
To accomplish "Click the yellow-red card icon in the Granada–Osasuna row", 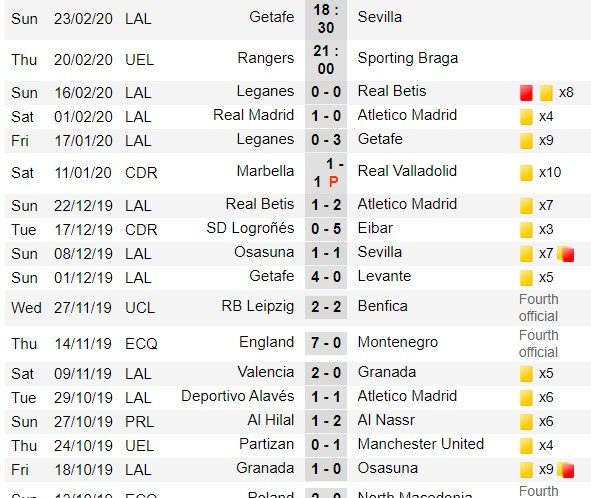I will tap(566, 470).
